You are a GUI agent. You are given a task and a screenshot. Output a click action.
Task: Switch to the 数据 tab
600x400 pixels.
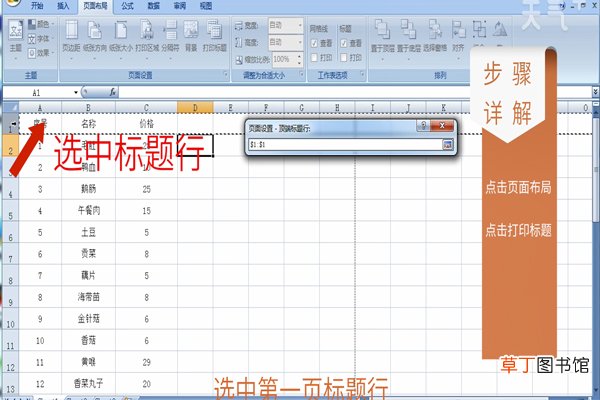(153, 6)
